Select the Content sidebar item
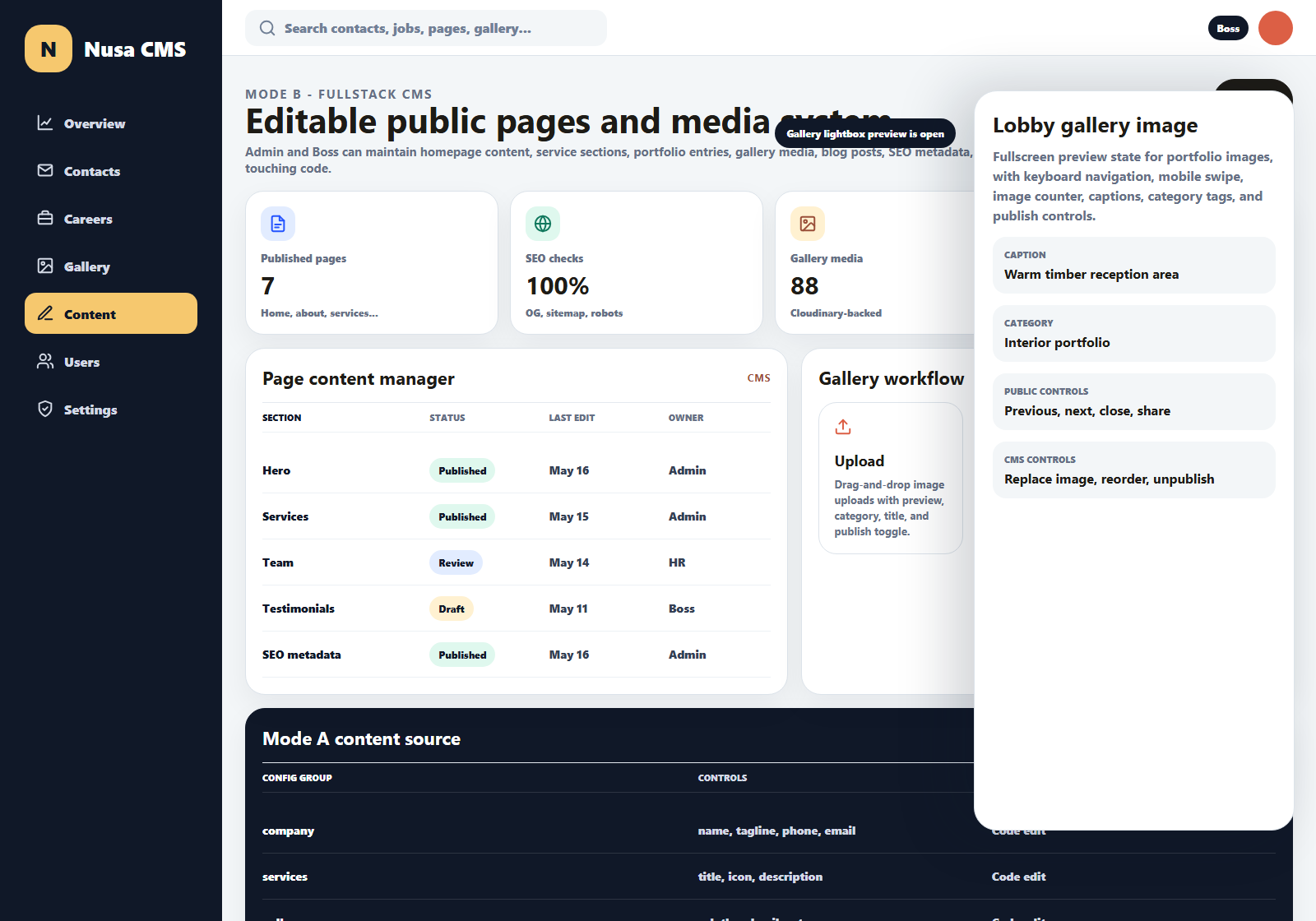 tap(111, 313)
